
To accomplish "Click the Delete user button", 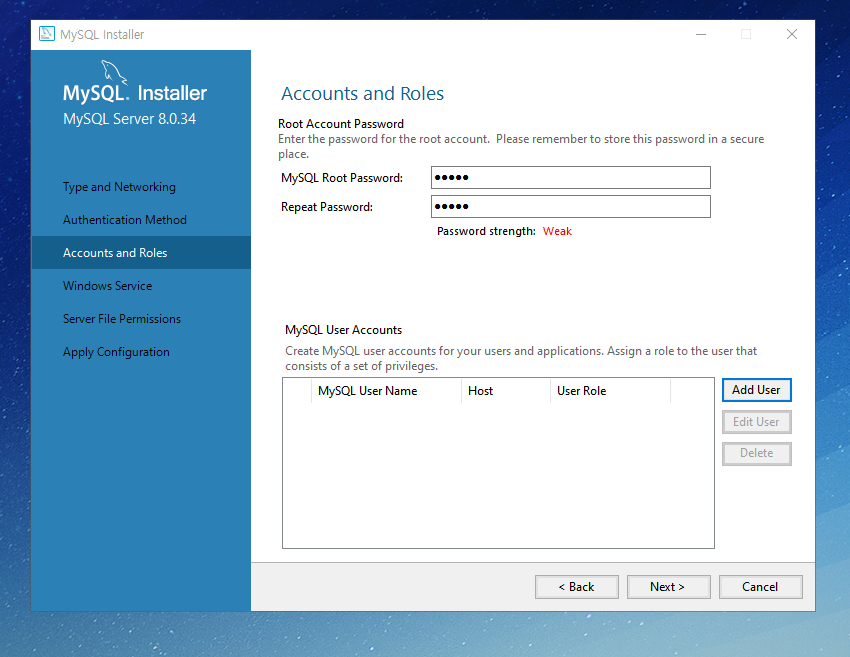I will 756,453.
